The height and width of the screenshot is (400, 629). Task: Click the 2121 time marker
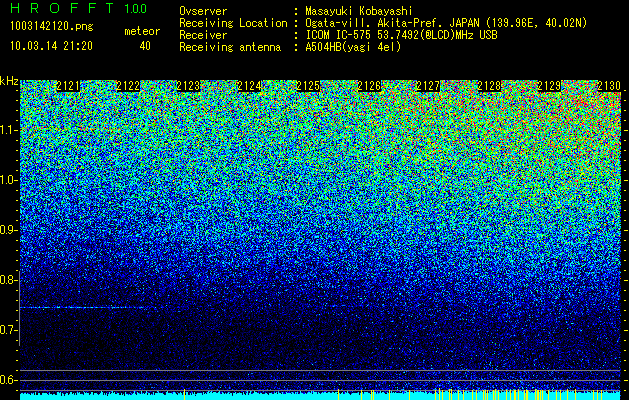click(x=68, y=86)
